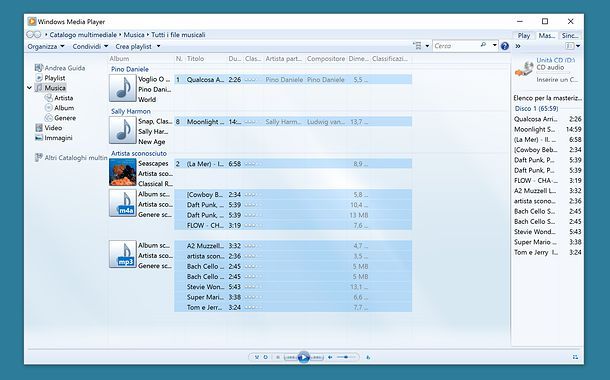Click the Pino Daniele album thumbnail
610x380 pixels.
(123, 88)
